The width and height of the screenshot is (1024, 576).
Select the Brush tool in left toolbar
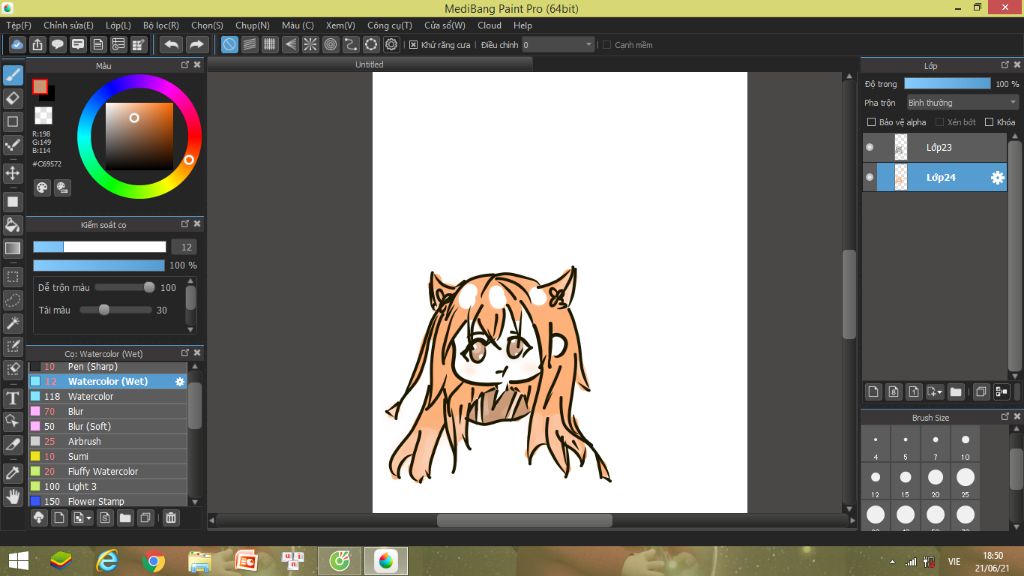tap(12, 75)
